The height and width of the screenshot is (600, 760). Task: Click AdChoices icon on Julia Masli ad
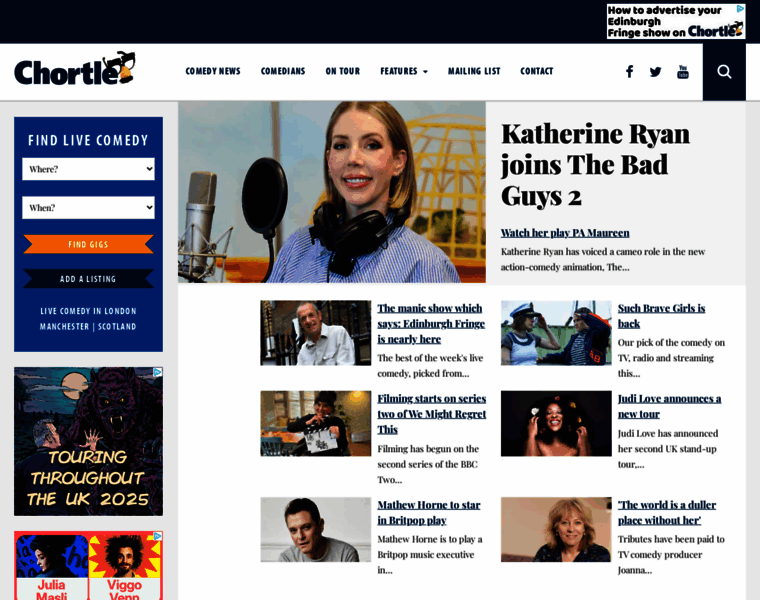coord(158,536)
